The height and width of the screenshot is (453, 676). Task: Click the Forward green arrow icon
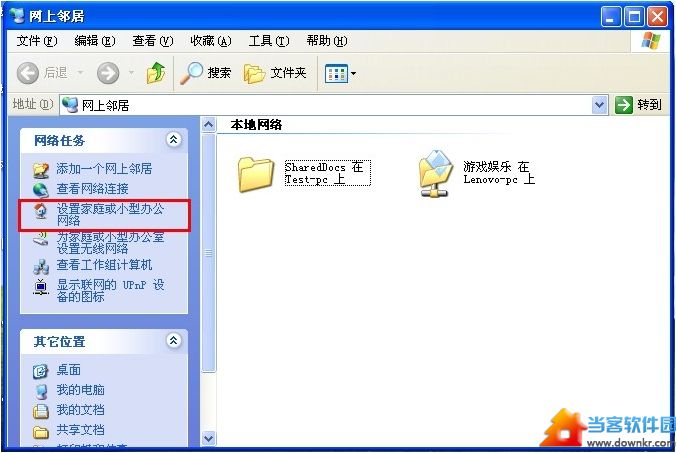click(x=108, y=73)
